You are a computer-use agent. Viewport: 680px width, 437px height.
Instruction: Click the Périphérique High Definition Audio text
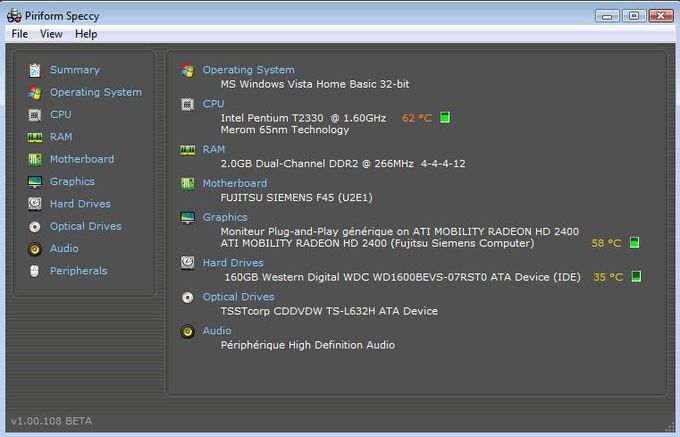(307, 345)
